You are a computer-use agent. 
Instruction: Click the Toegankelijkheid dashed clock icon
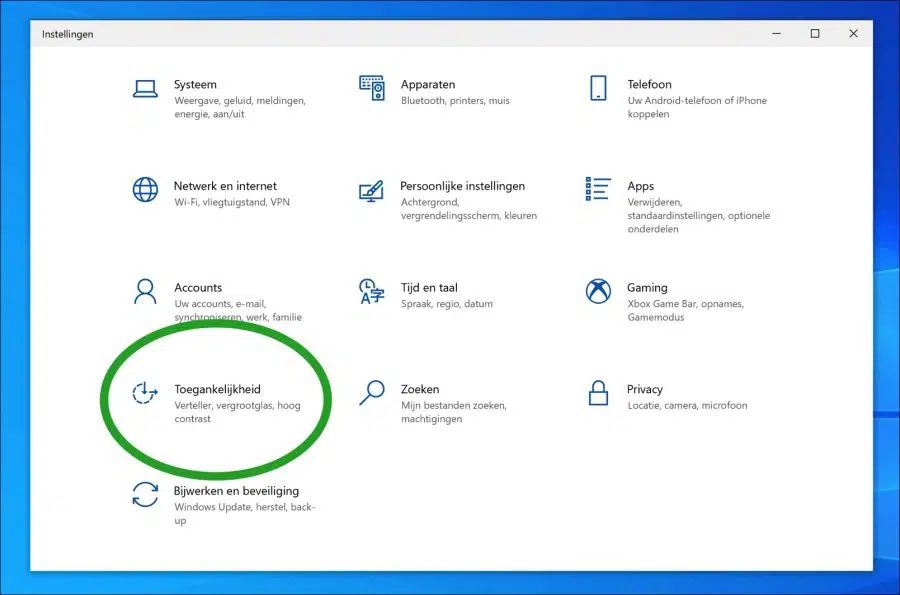point(145,393)
